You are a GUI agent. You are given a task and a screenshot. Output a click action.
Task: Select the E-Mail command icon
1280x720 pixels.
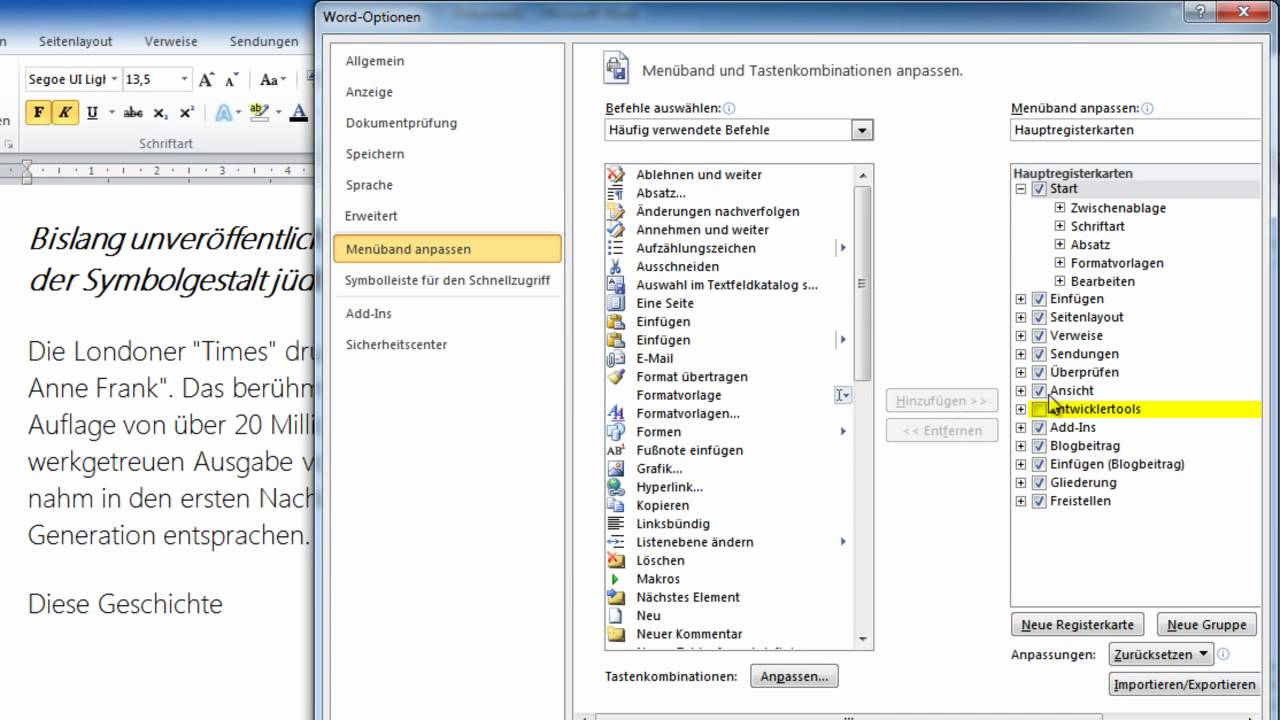point(616,358)
